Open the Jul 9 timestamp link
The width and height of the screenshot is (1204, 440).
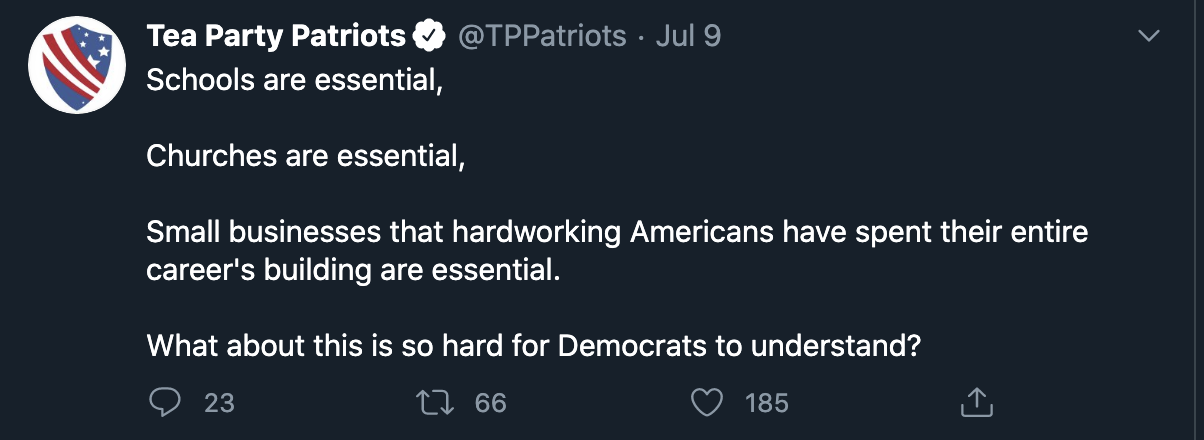tap(687, 36)
